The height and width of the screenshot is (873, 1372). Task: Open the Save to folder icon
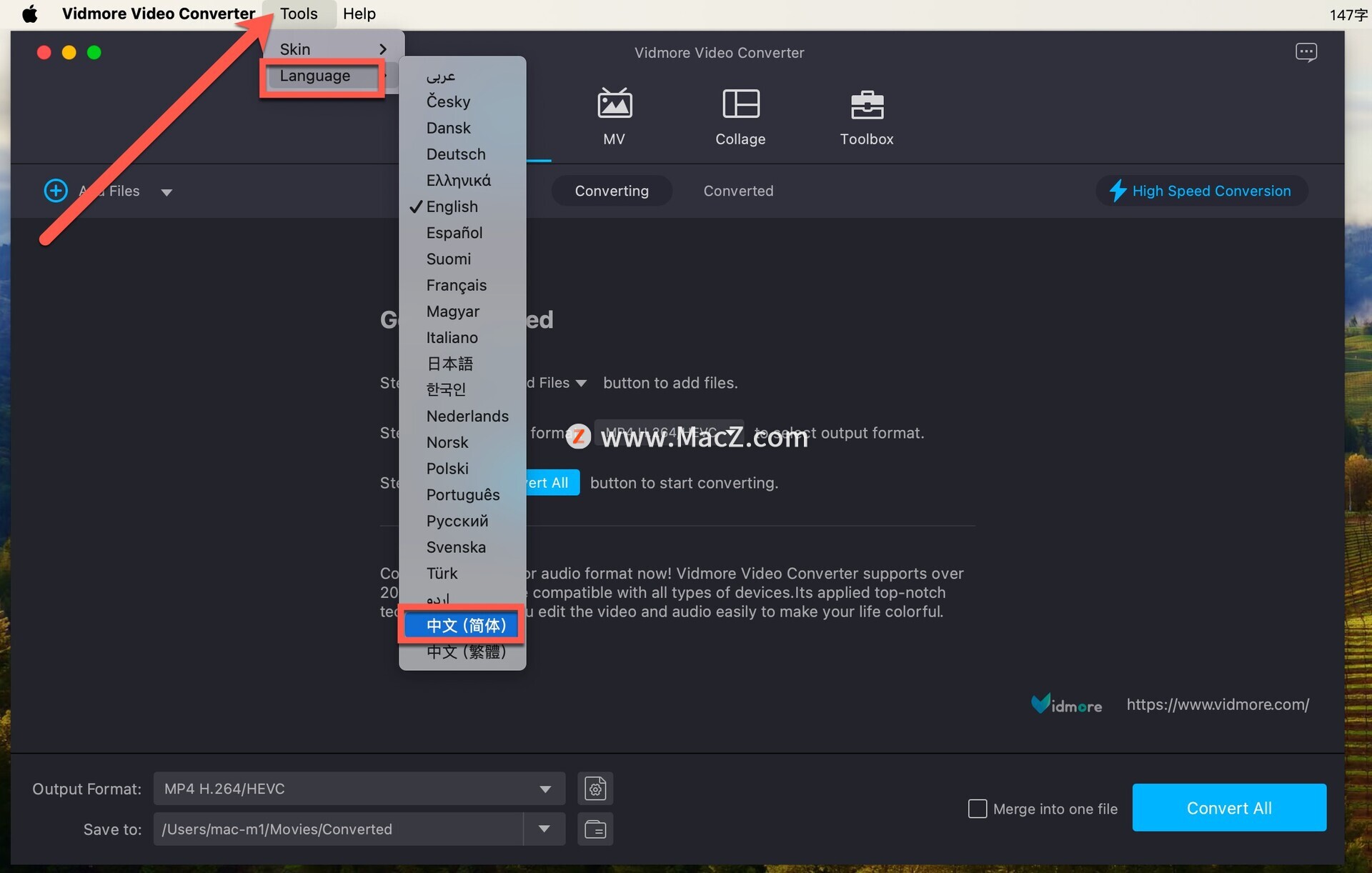point(595,829)
